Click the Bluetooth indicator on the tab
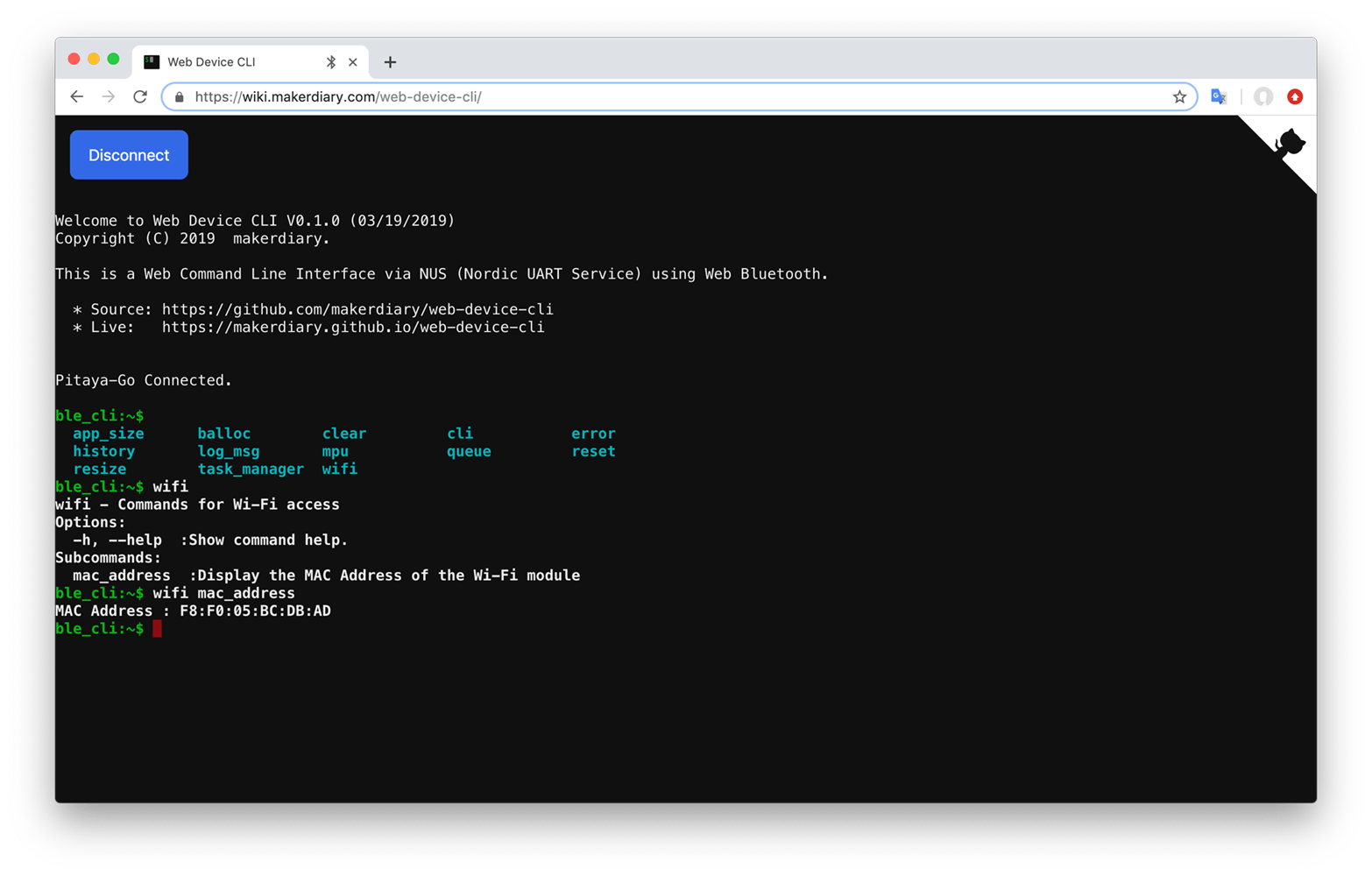1372x876 pixels. click(331, 62)
